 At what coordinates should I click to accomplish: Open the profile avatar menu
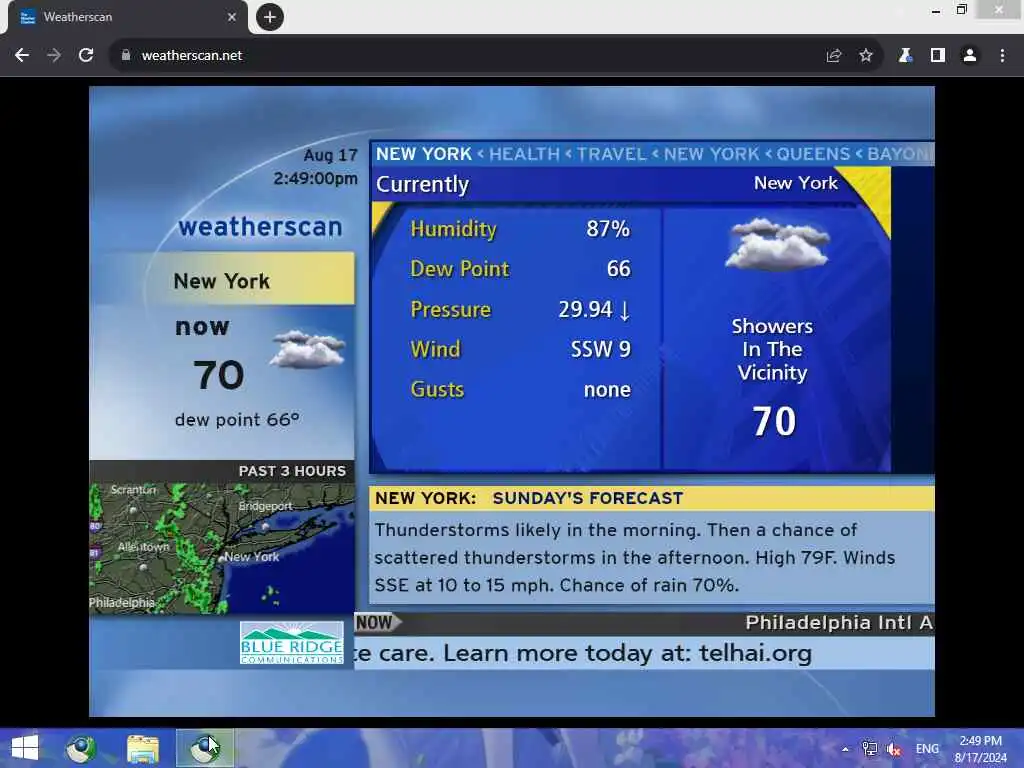coord(970,56)
